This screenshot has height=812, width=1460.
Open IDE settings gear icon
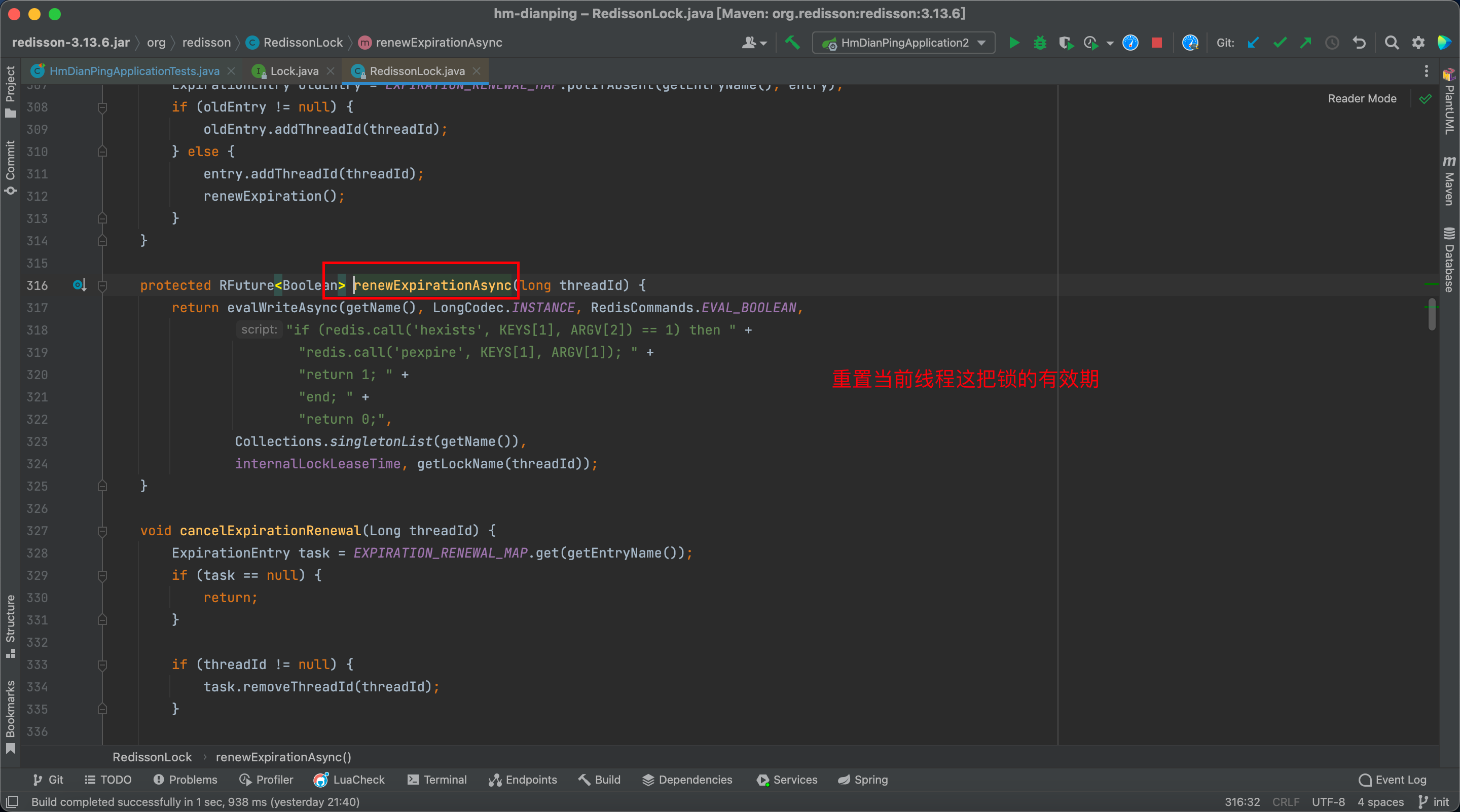point(1418,43)
